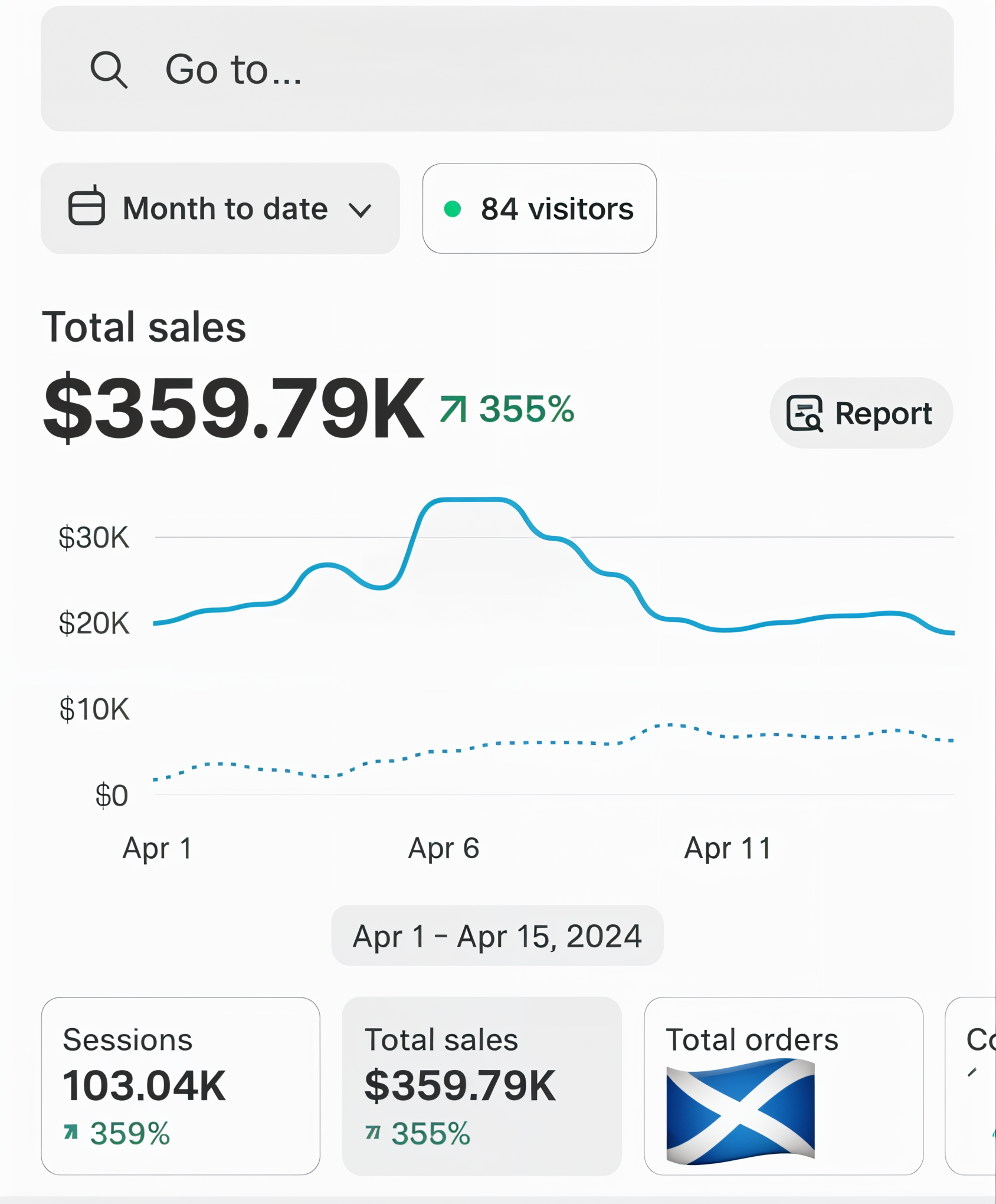Click the solid sales line peak on chart

[472, 499]
